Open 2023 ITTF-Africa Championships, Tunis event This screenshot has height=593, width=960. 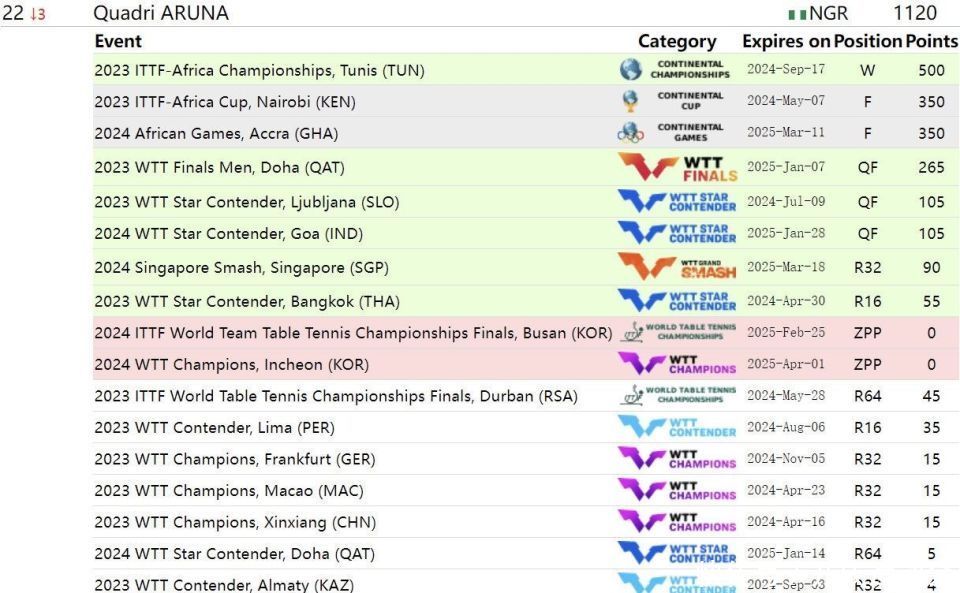click(259, 70)
